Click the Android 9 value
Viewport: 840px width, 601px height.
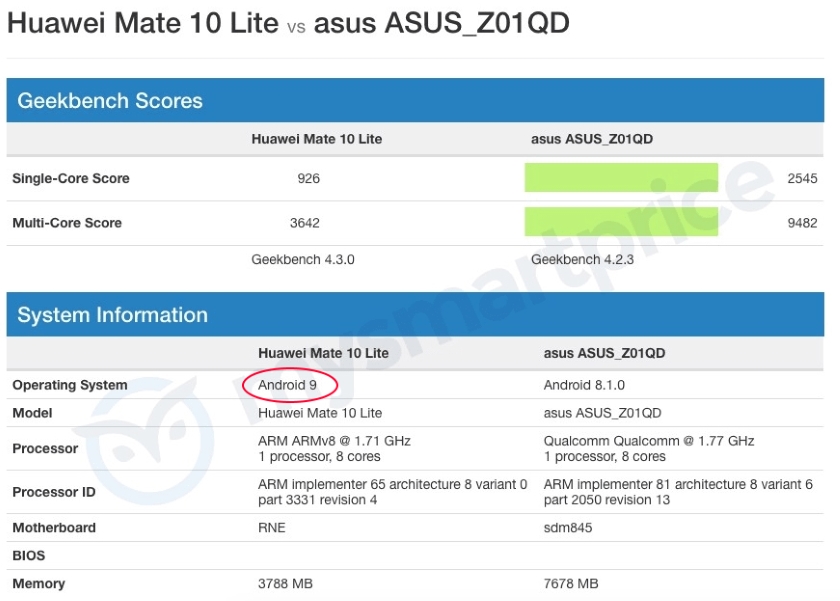[x=287, y=385]
